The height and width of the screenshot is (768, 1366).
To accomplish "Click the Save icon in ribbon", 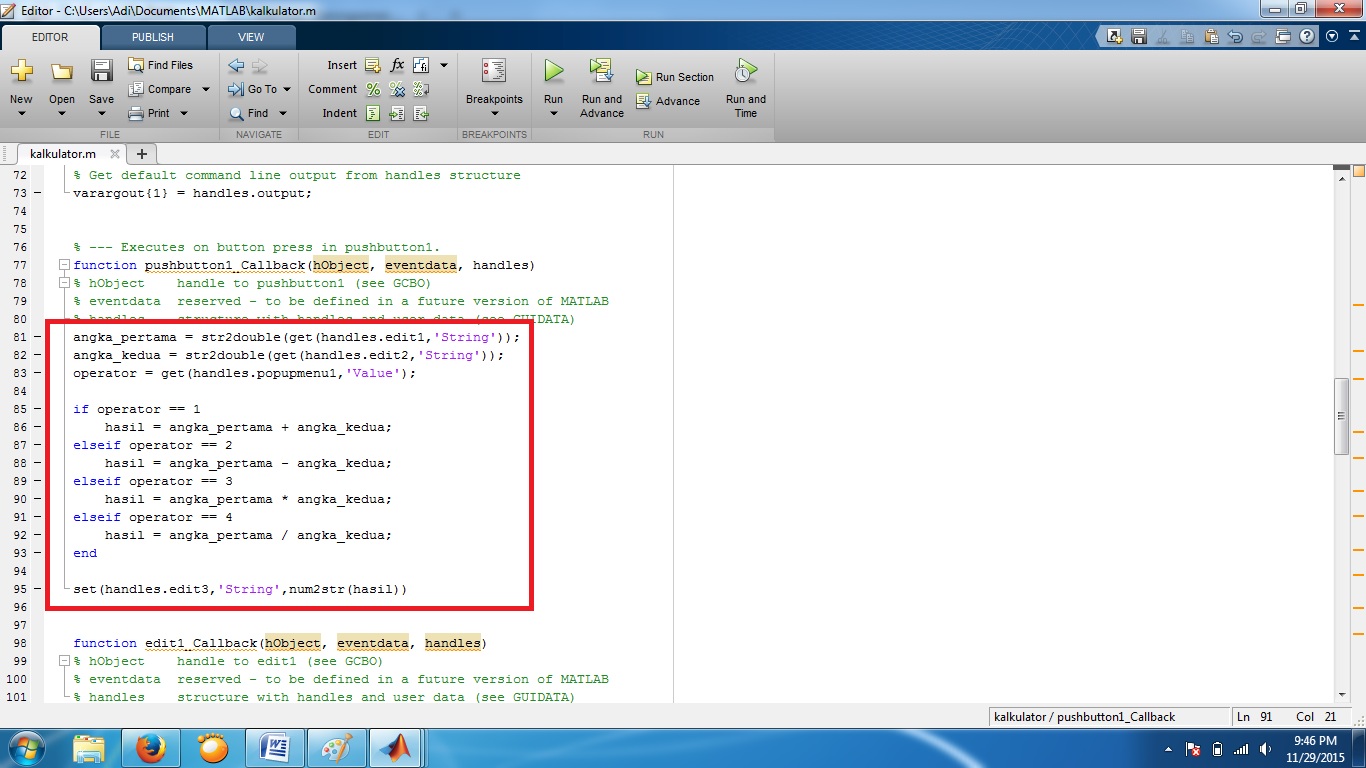I will pos(101,72).
